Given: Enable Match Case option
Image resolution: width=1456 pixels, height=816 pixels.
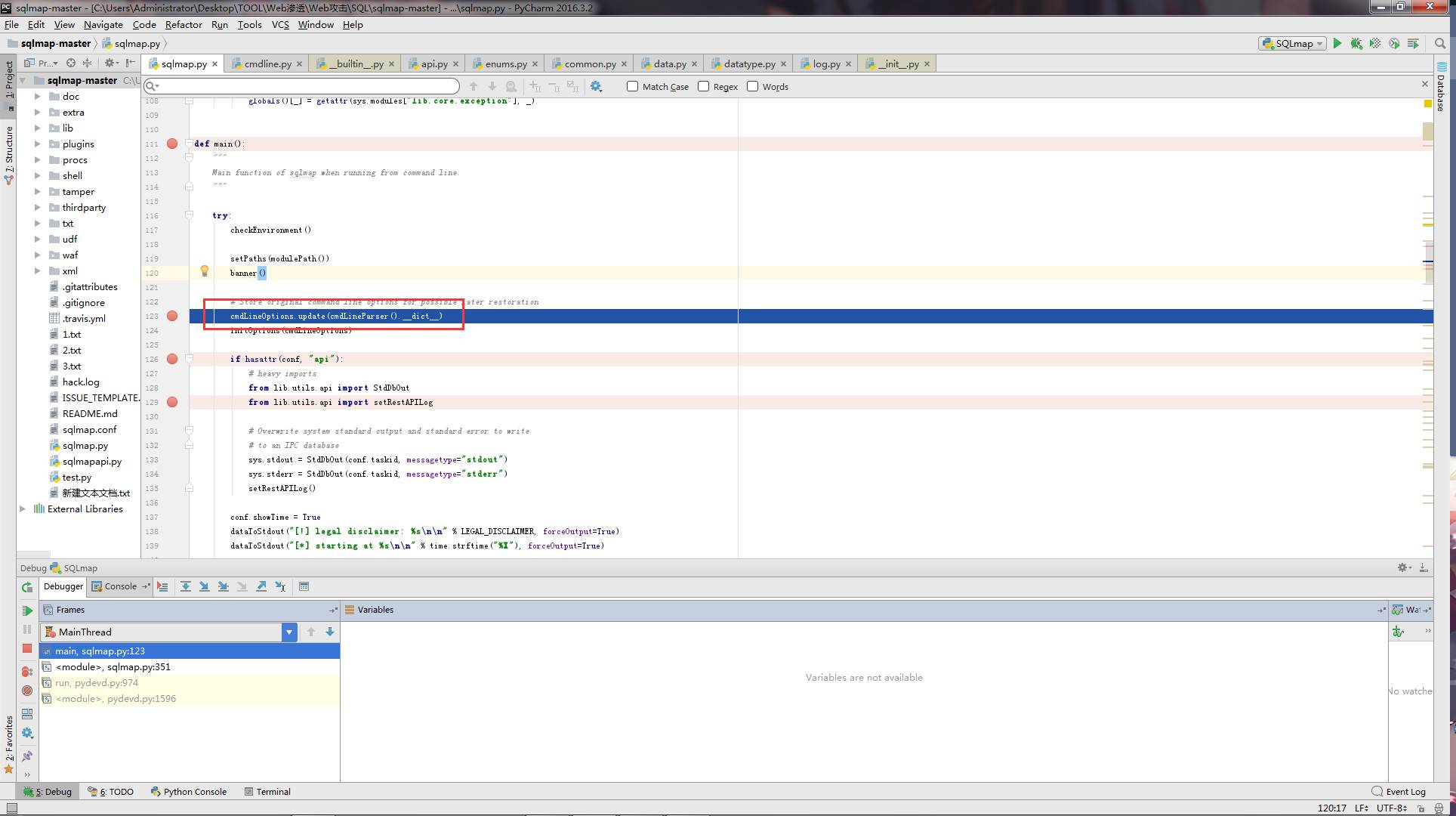Looking at the screenshot, I should pos(633,87).
